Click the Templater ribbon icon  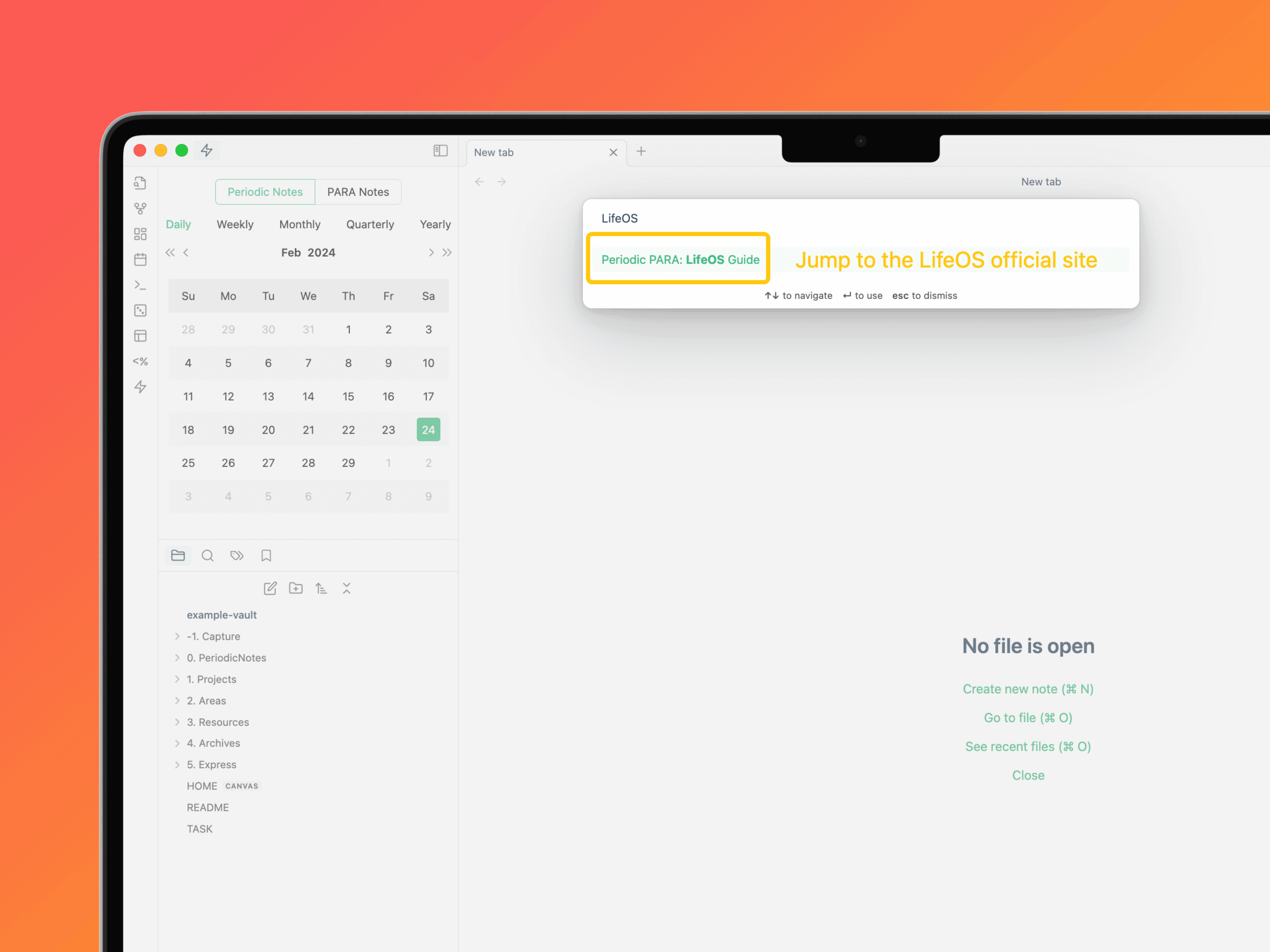[x=140, y=361]
